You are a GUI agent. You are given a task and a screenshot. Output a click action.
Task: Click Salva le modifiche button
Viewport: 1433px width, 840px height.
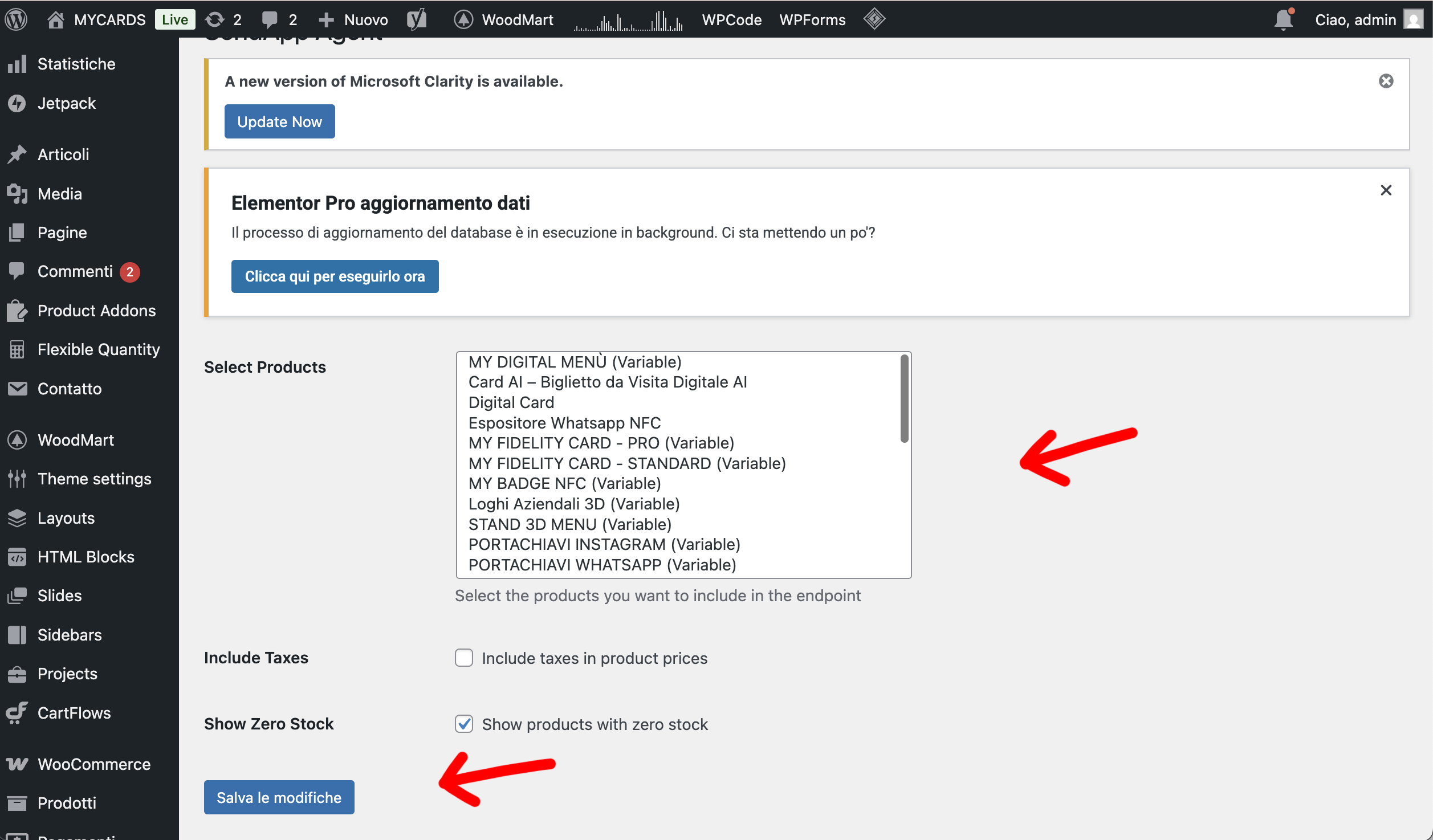point(279,797)
